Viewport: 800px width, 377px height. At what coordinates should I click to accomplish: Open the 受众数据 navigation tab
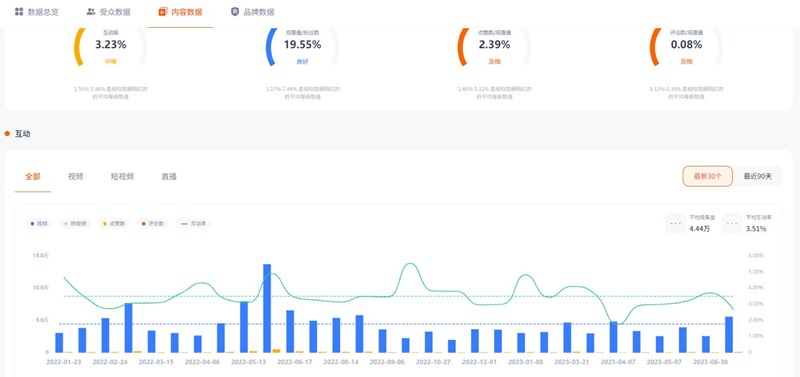click(x=108, y=12)
